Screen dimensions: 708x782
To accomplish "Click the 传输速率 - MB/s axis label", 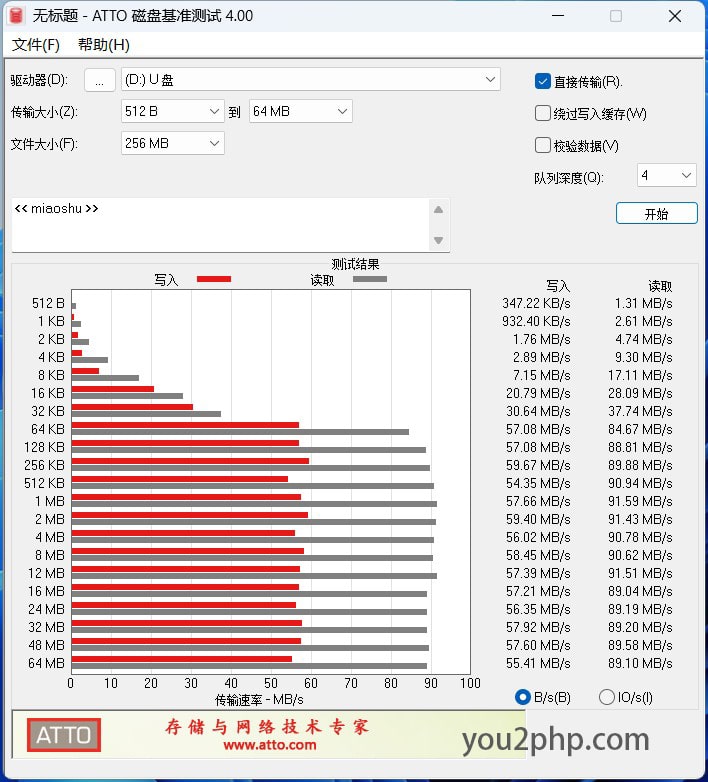I will tap(259, 700).
